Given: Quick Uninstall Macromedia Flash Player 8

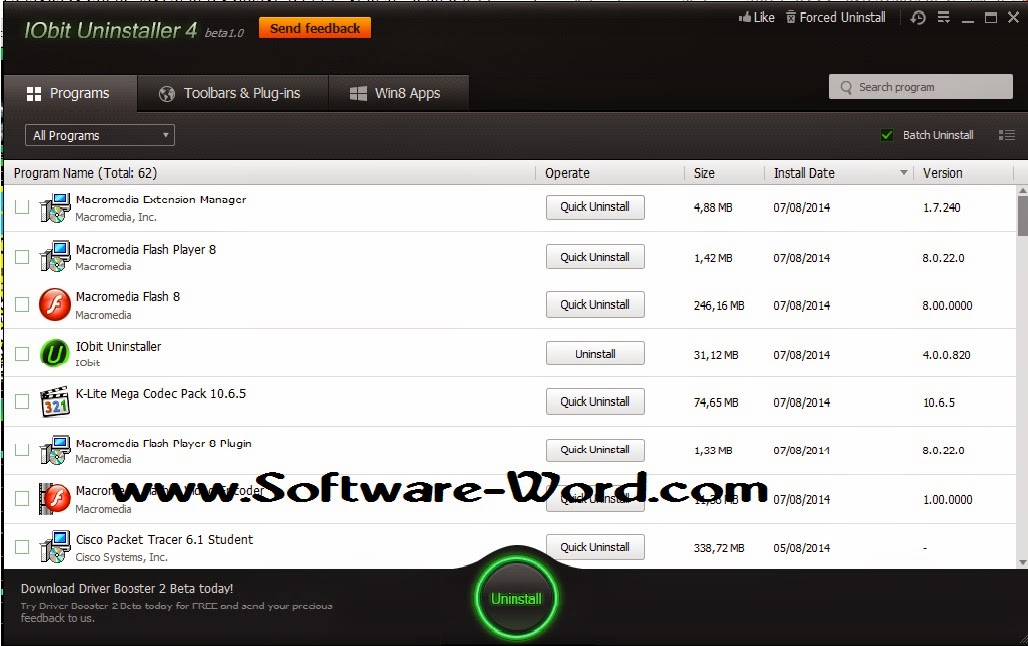Looking at the screenshot, I should pos(595,257).
